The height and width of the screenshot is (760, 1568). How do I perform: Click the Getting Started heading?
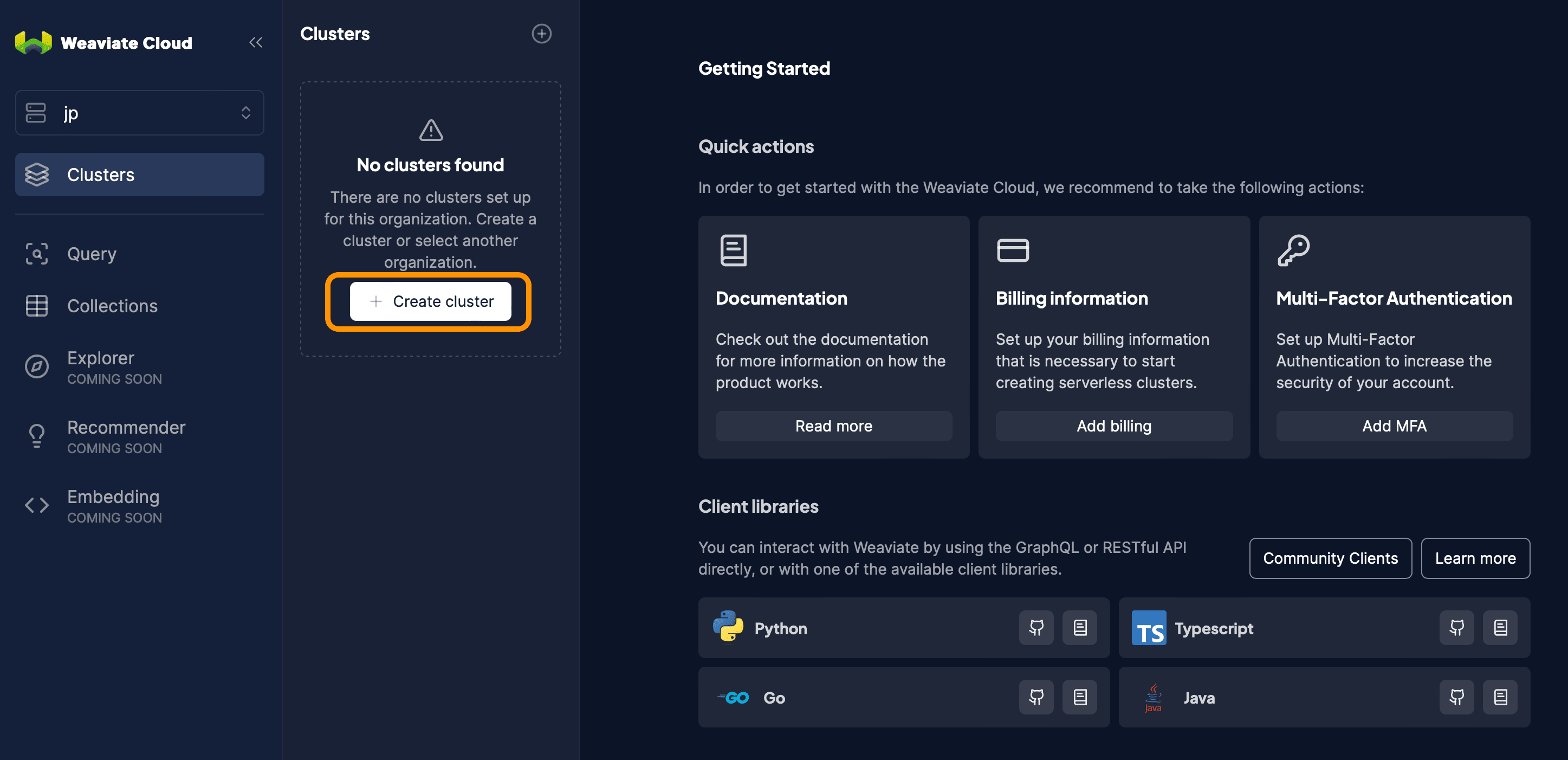tap(764, 68)
